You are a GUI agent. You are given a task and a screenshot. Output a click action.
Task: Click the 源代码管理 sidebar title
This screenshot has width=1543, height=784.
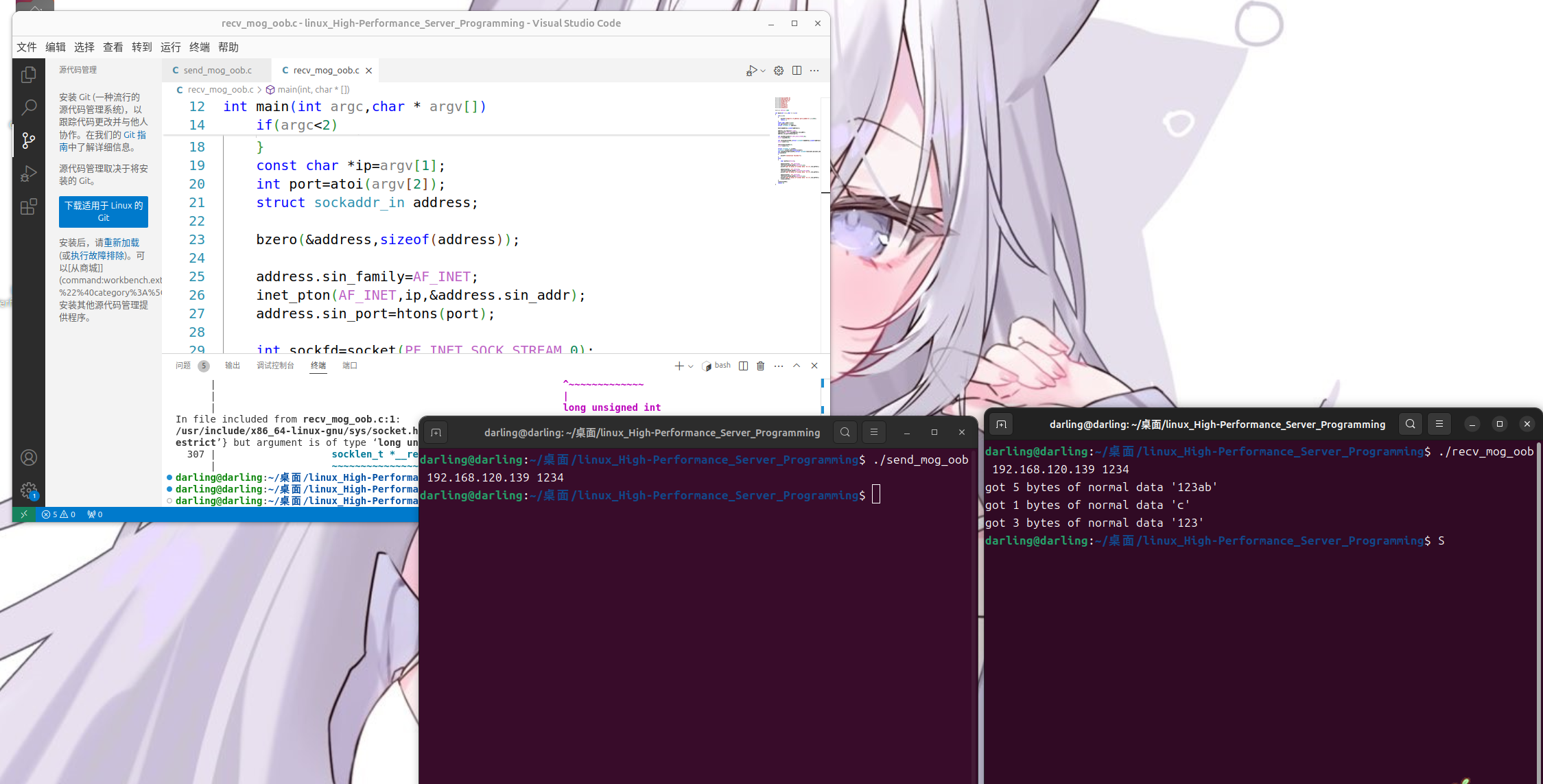click(78, 70)
